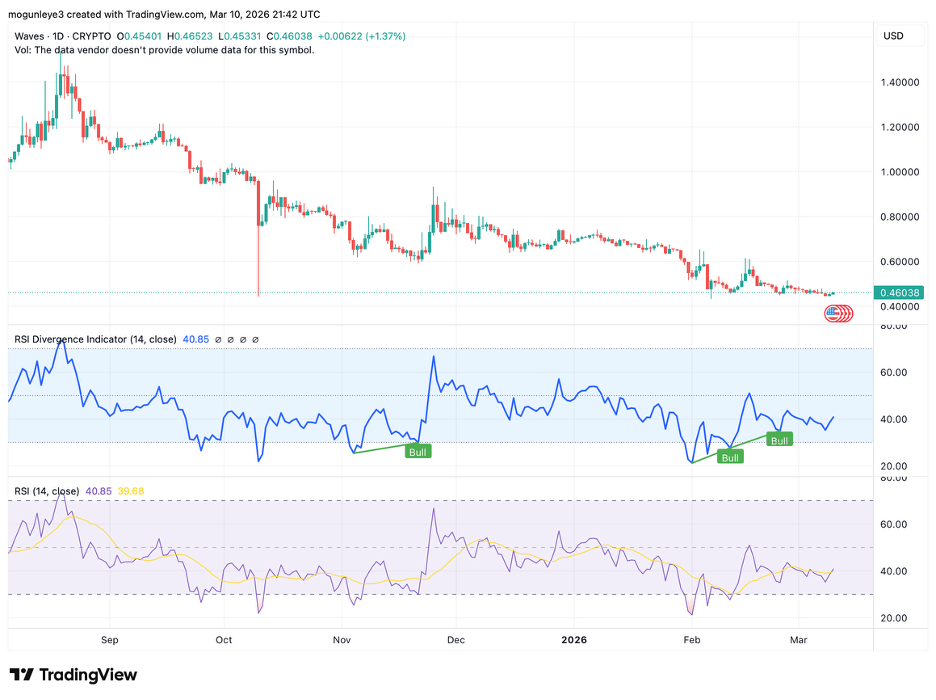The height and width of the screenshot is (700, 936).
Task: Click the last empty-set icon in the divergence legend
Action: click(255, 339)
